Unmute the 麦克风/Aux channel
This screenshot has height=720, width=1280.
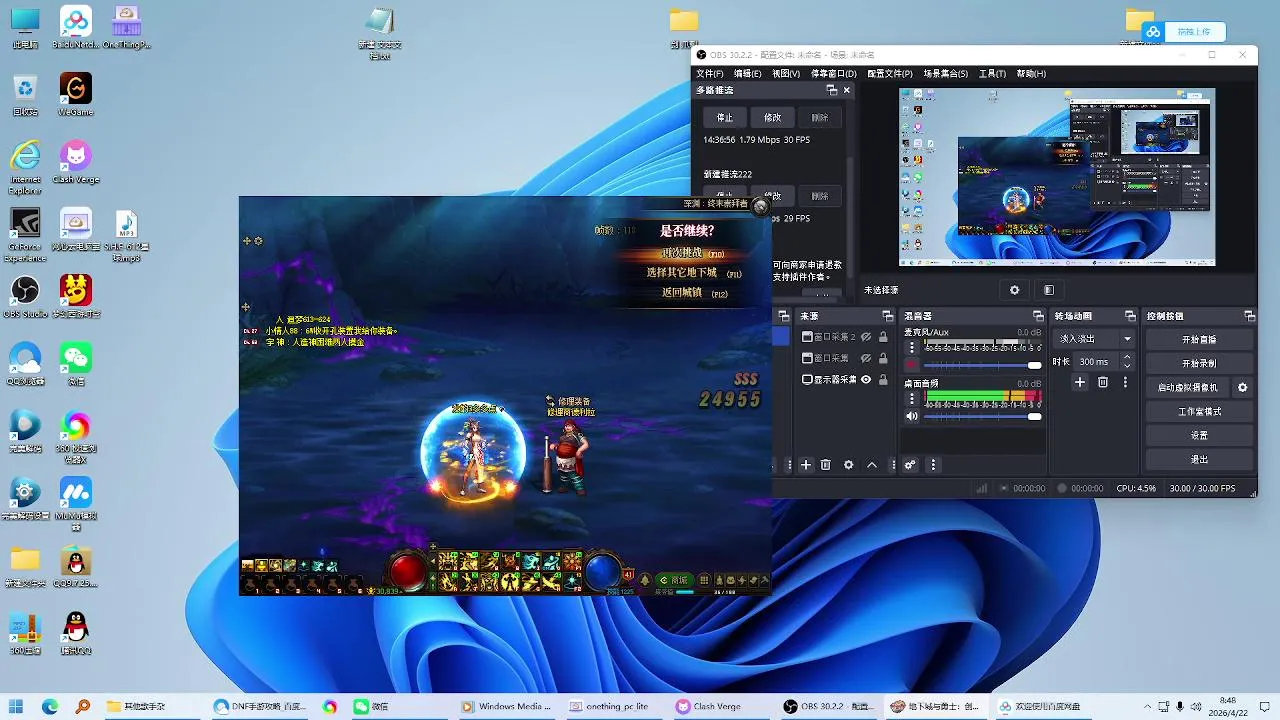click(x=911, y=365)
